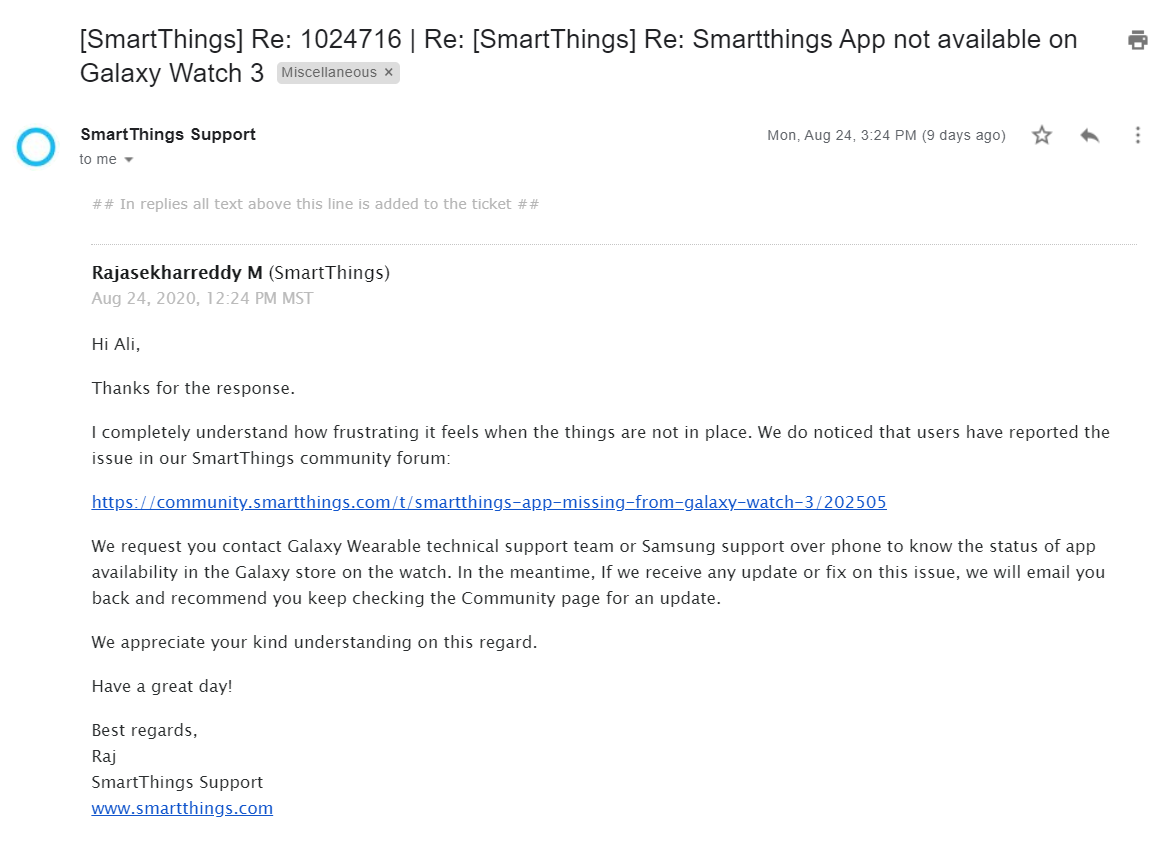Click the "In replies all text above" notice
The height and width of the screenshot is (851, 1169).
tap(315, 204)
